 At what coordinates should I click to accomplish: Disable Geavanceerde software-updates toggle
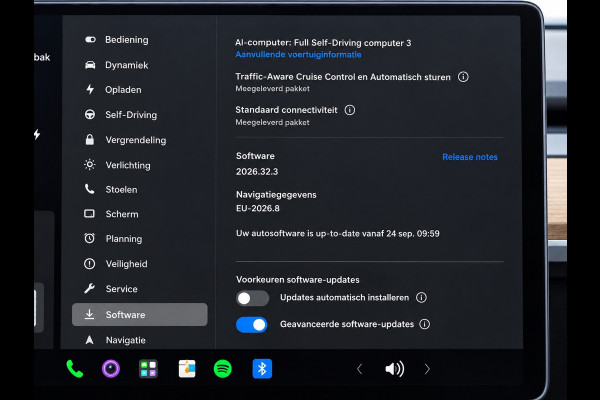(252, 325)
